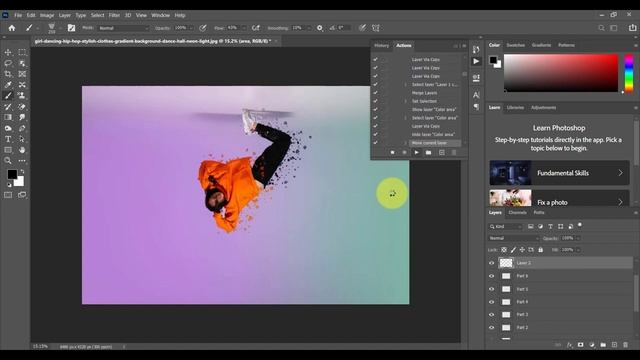
Task: Switch to the Channels tab
Action: [518, 212]
